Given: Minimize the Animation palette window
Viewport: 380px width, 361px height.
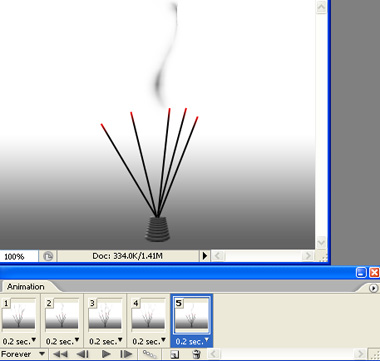Looking at the screenshot, I should pyautogui.click(x=361, y=273).
